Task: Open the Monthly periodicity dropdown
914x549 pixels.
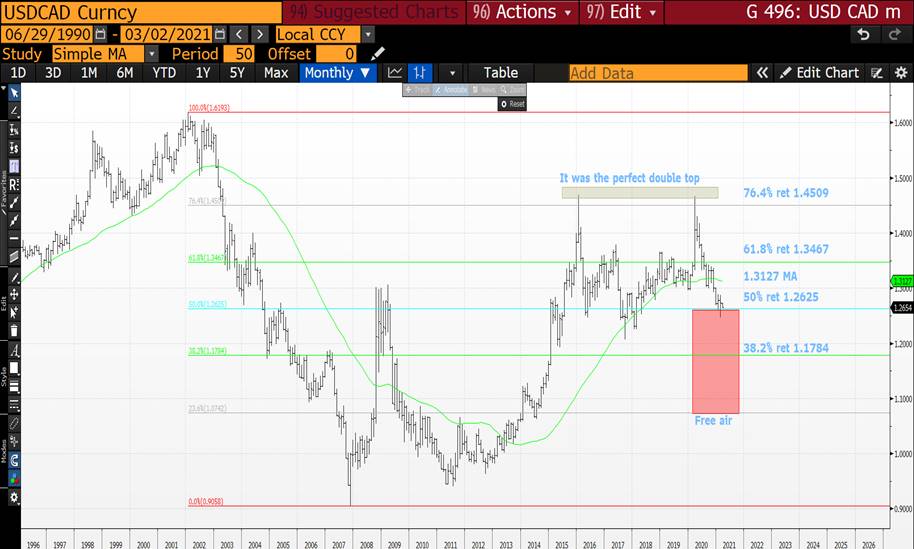Action: [x=338, y=73]
